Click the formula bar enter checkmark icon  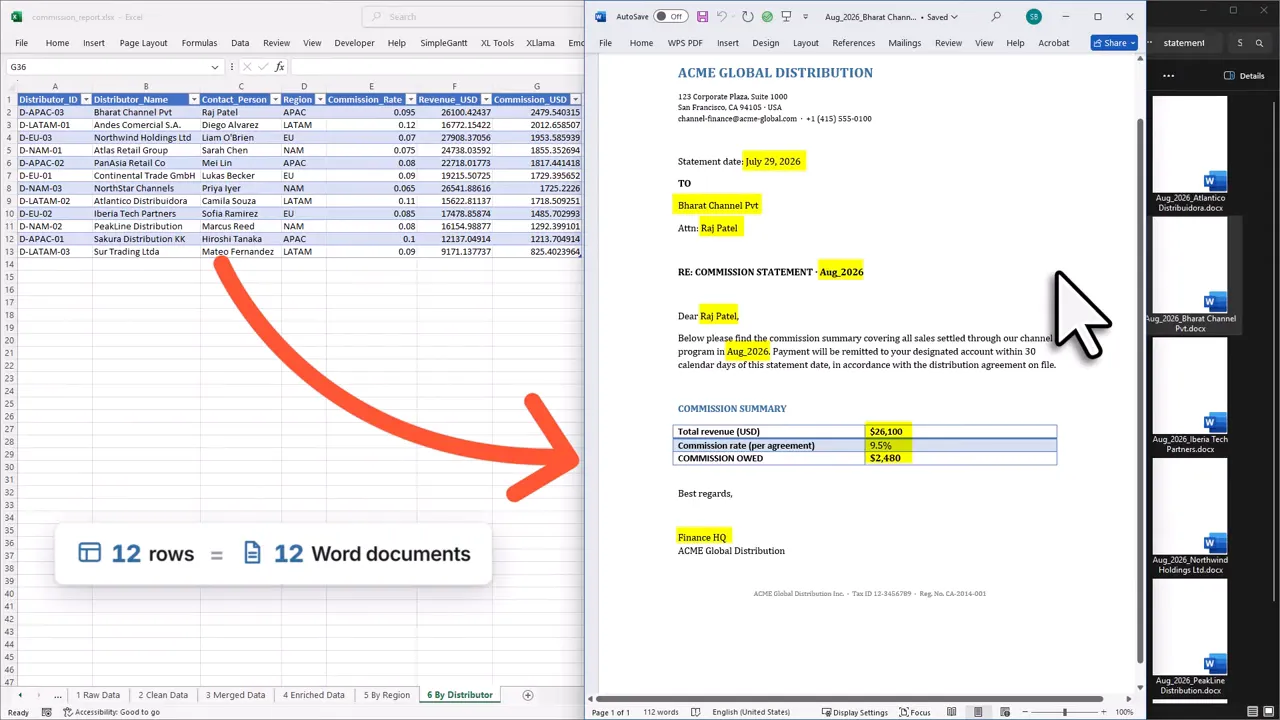pos(263,67)
